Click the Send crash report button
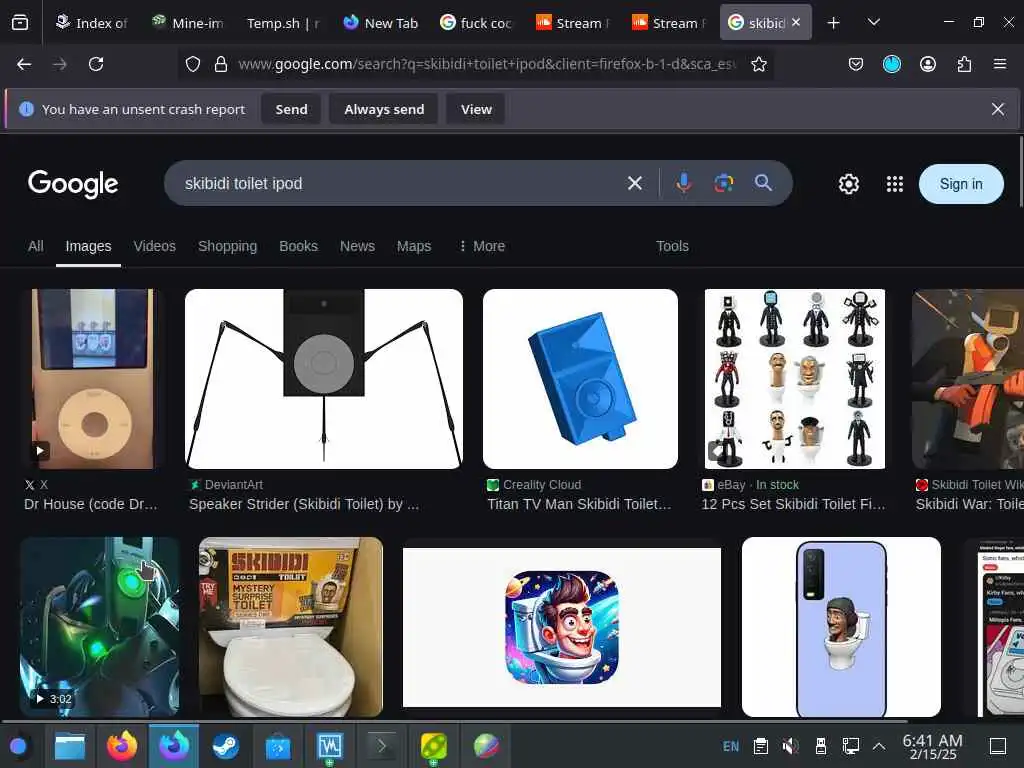 tap(291, 109)
